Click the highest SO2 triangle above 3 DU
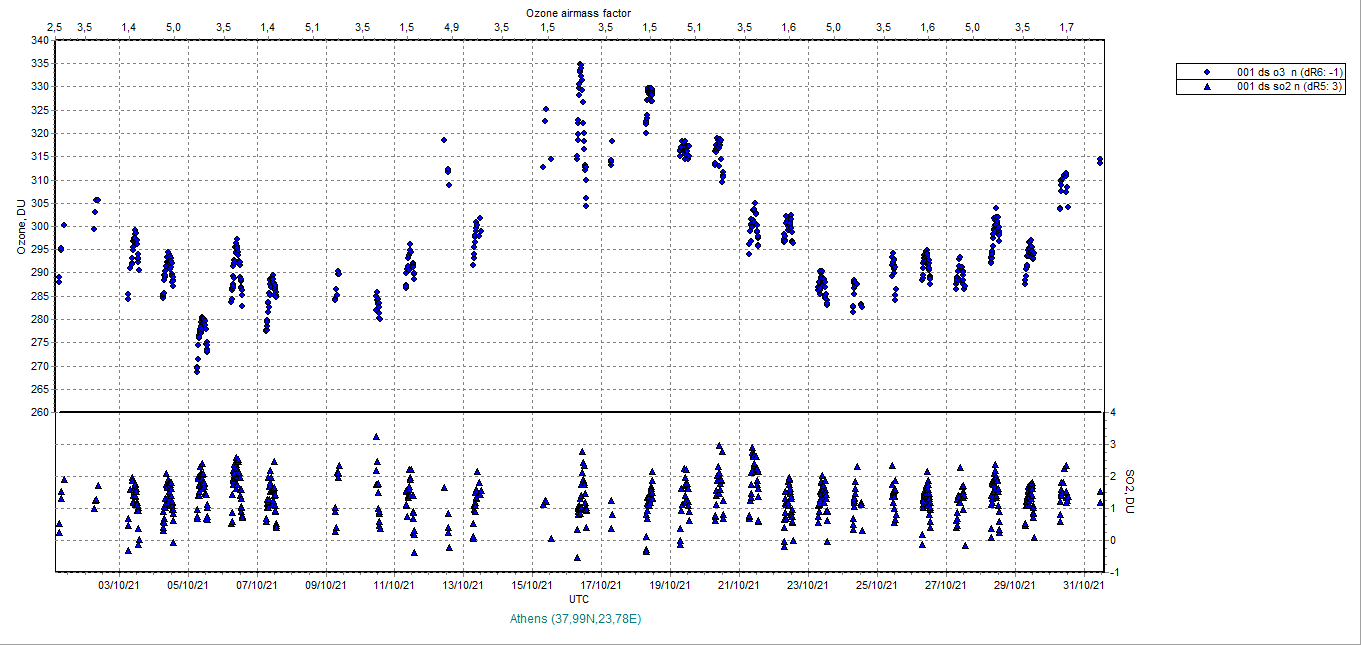1361x645 pixels. tap(376, 437)
